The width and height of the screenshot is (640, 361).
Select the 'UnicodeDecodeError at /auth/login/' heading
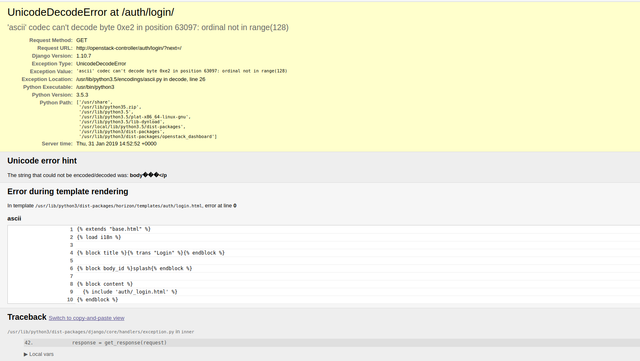(x=91, y=12)
